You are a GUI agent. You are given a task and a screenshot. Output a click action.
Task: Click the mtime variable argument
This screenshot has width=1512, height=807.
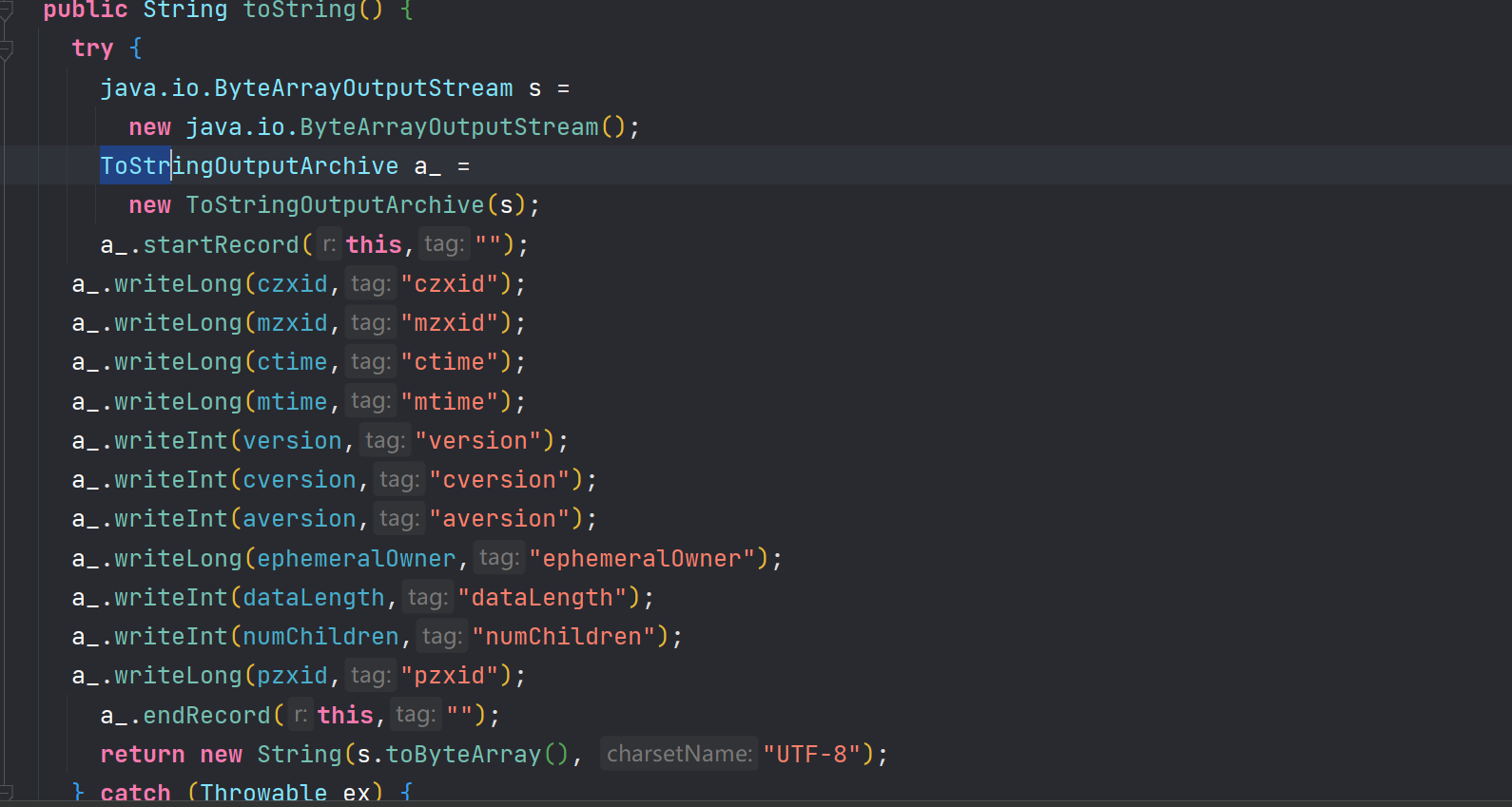pos(293,402)
